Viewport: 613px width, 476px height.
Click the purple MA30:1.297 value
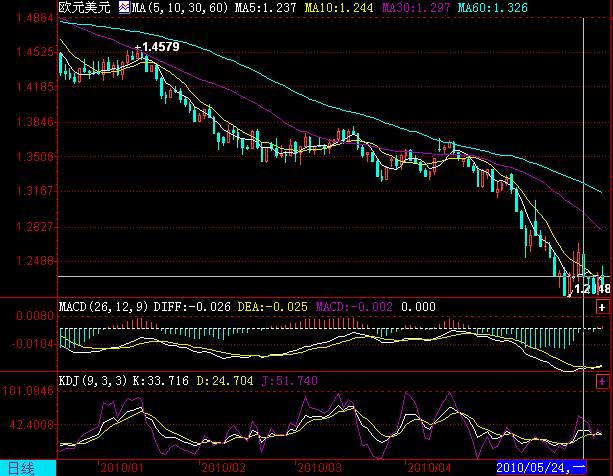(416, 7)
